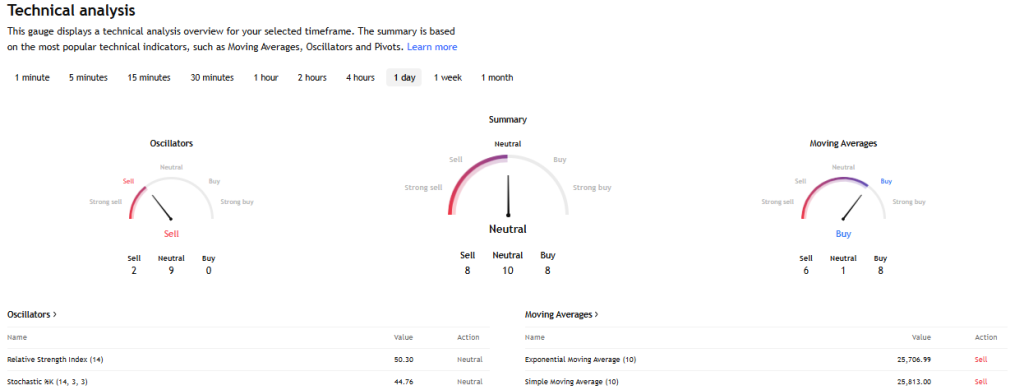The image size is (1024, 390).
Task: Click the Neutral action for Relative Strength Index
Action: pos(470,360)
